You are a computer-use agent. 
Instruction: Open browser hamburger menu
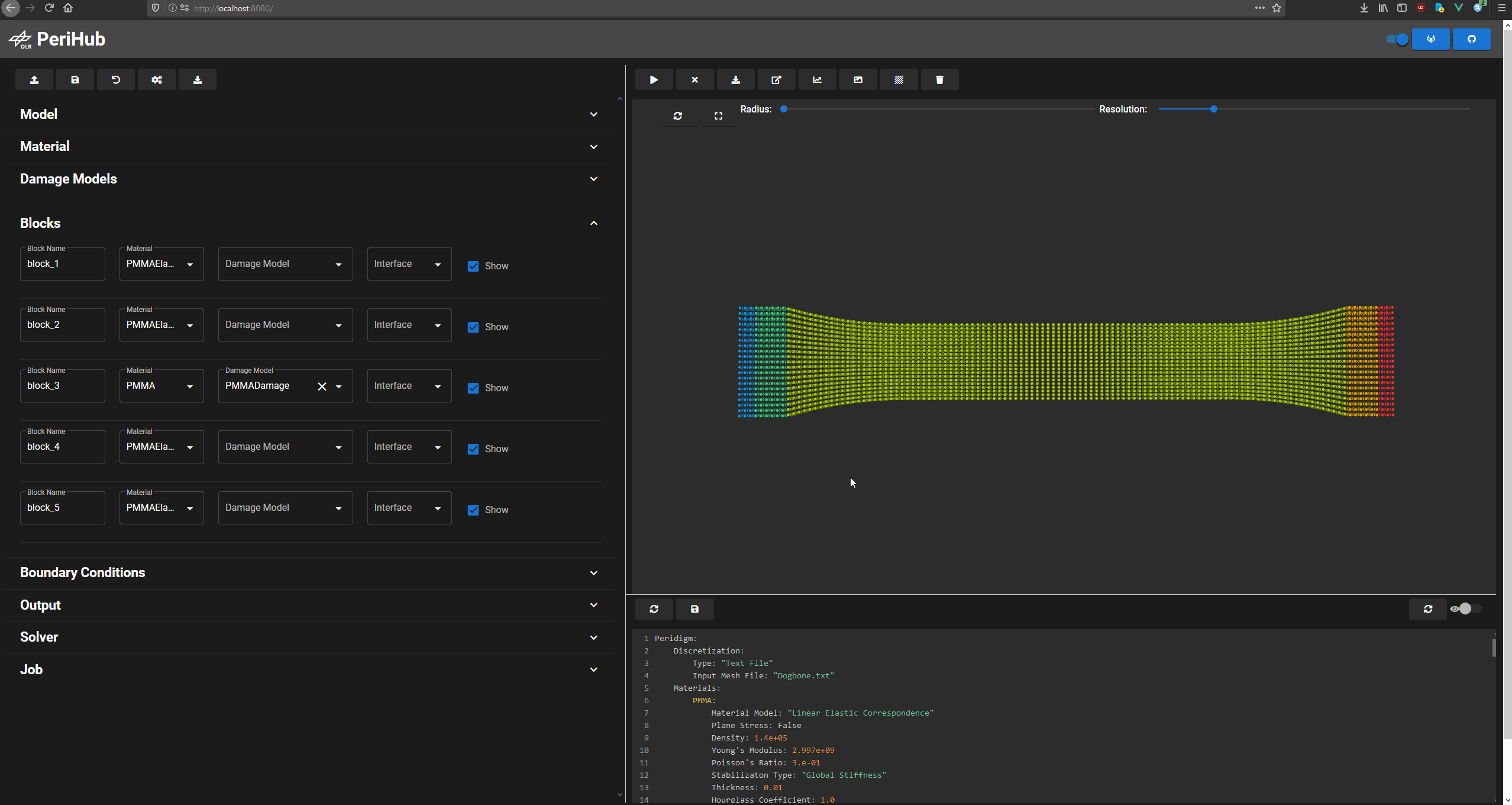[1501, 8]
